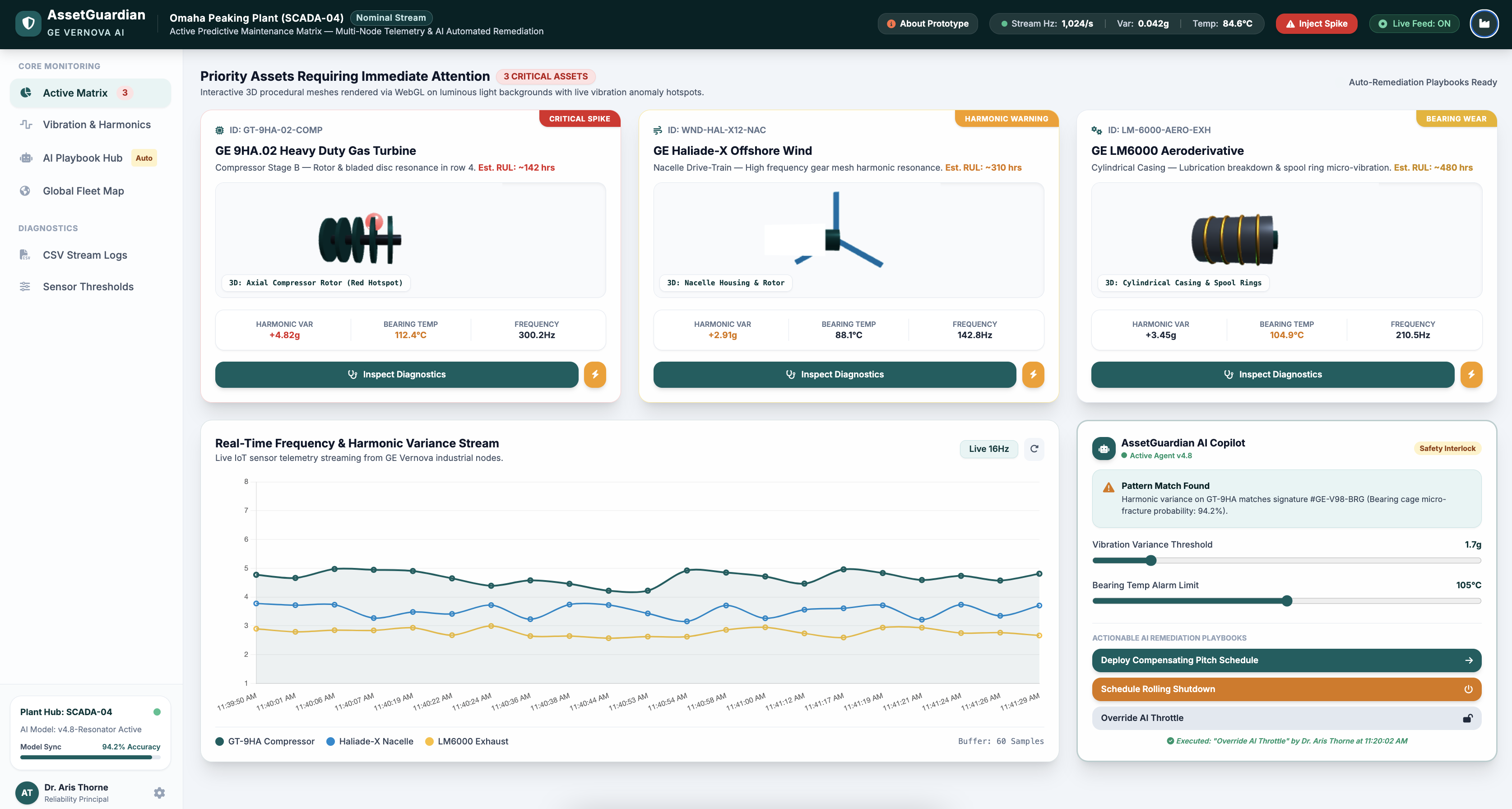
Task: Go to Vibration & Harmonics
Action: [x=90, y=125]
